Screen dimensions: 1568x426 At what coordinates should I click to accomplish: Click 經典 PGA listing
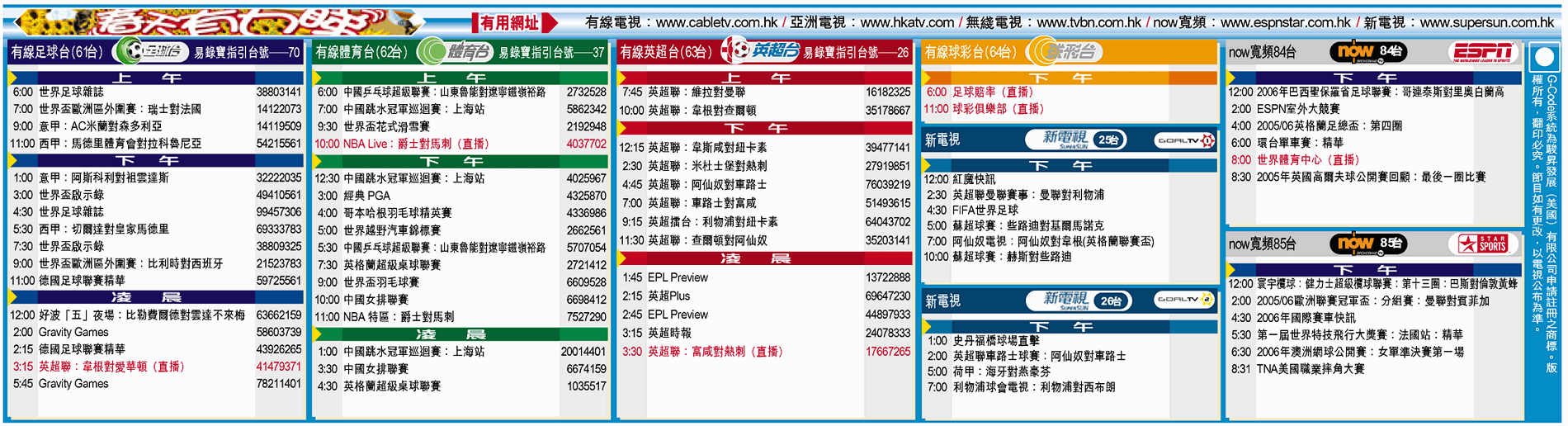click(367, 196)
